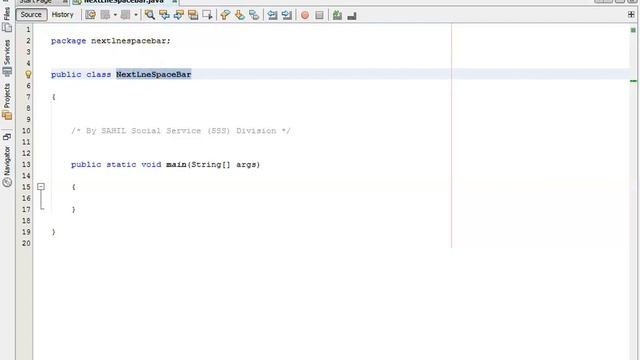Click the Navigator compass icon in sidebar
The width and height of the screenshot is (640, 360).
point(7,182)
